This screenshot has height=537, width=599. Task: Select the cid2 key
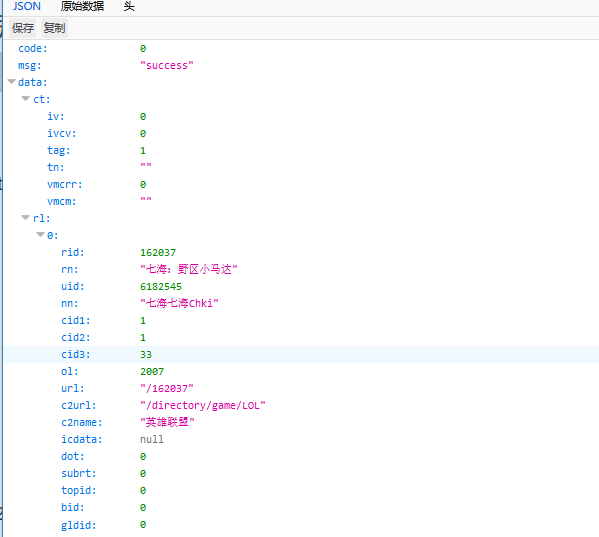pos(76,337)
